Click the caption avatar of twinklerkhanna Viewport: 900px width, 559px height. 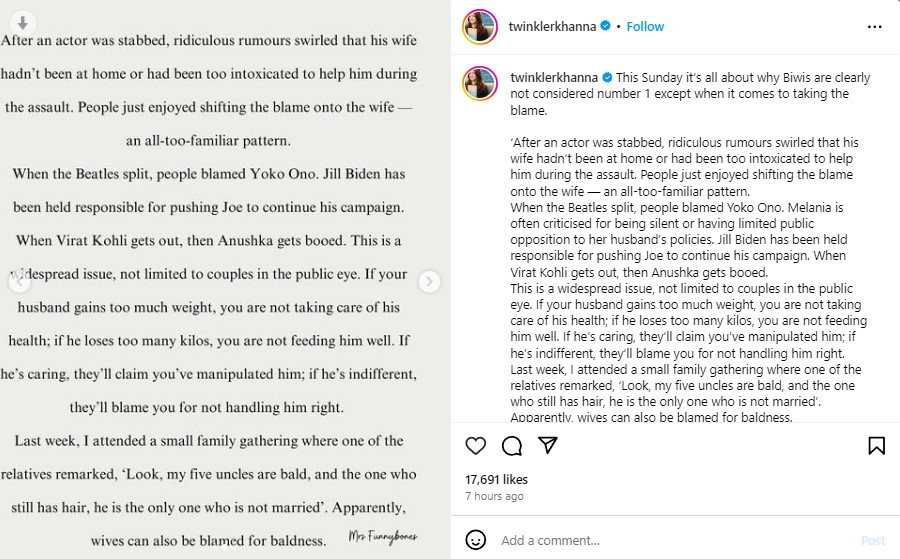[480, 84]
